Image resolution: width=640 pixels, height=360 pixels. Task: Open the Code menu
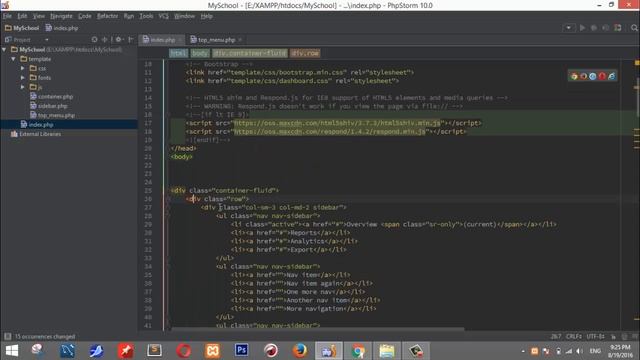tap(84, 16)
